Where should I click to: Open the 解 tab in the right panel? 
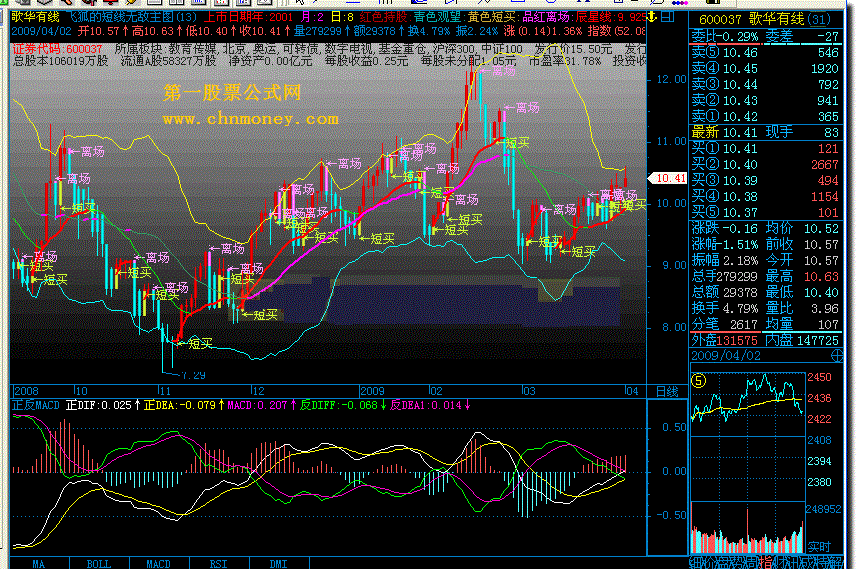pos(838,562)
